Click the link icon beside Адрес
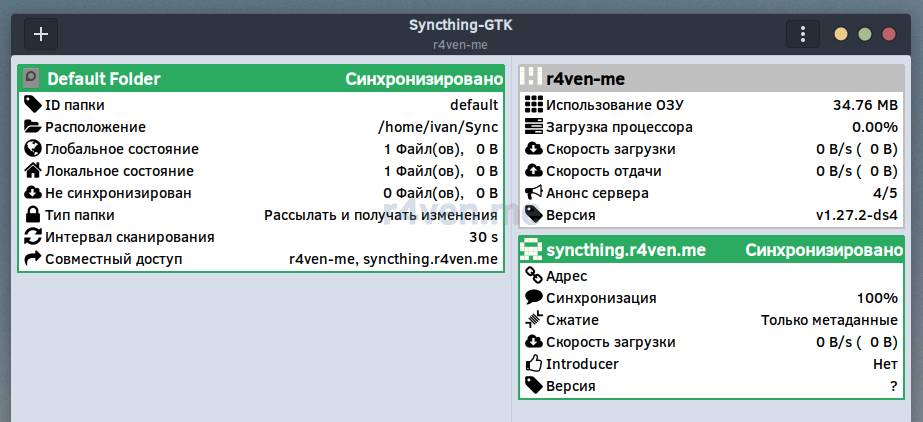Viewport: 923px width, 422px height. coord(533,276)
